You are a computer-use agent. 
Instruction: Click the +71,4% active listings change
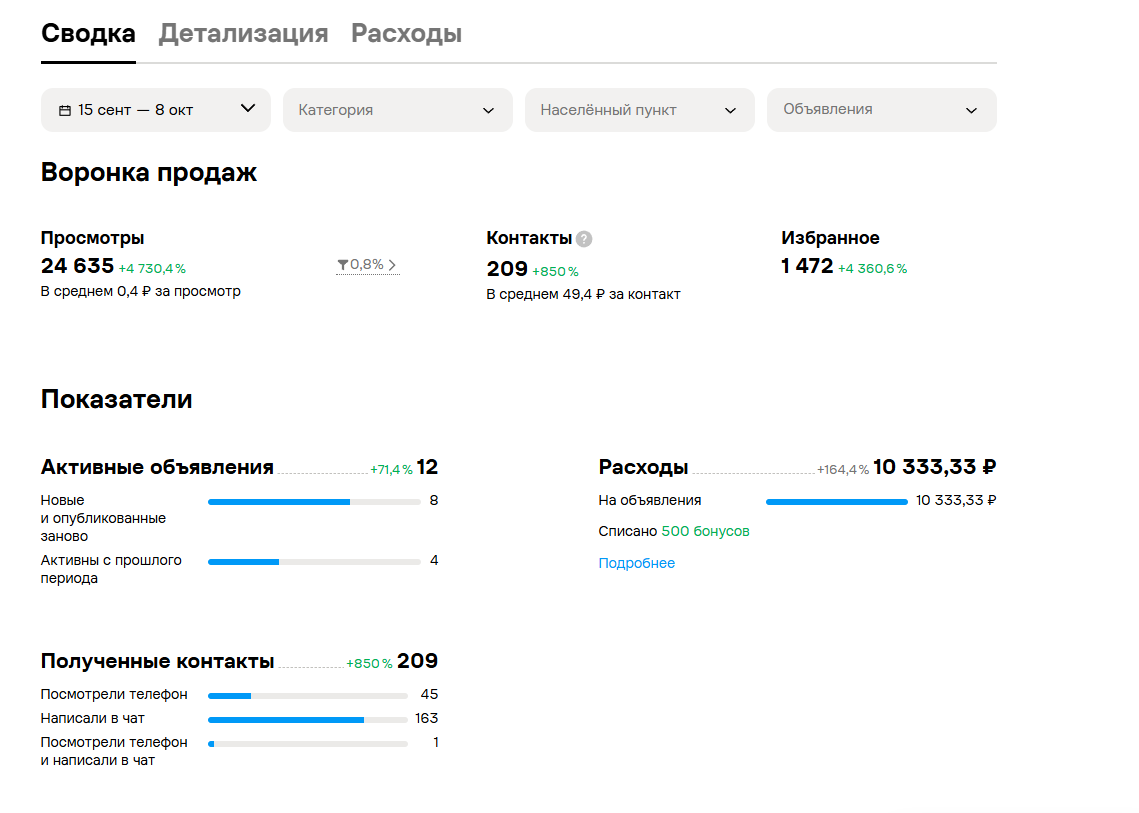click(392, 470)
